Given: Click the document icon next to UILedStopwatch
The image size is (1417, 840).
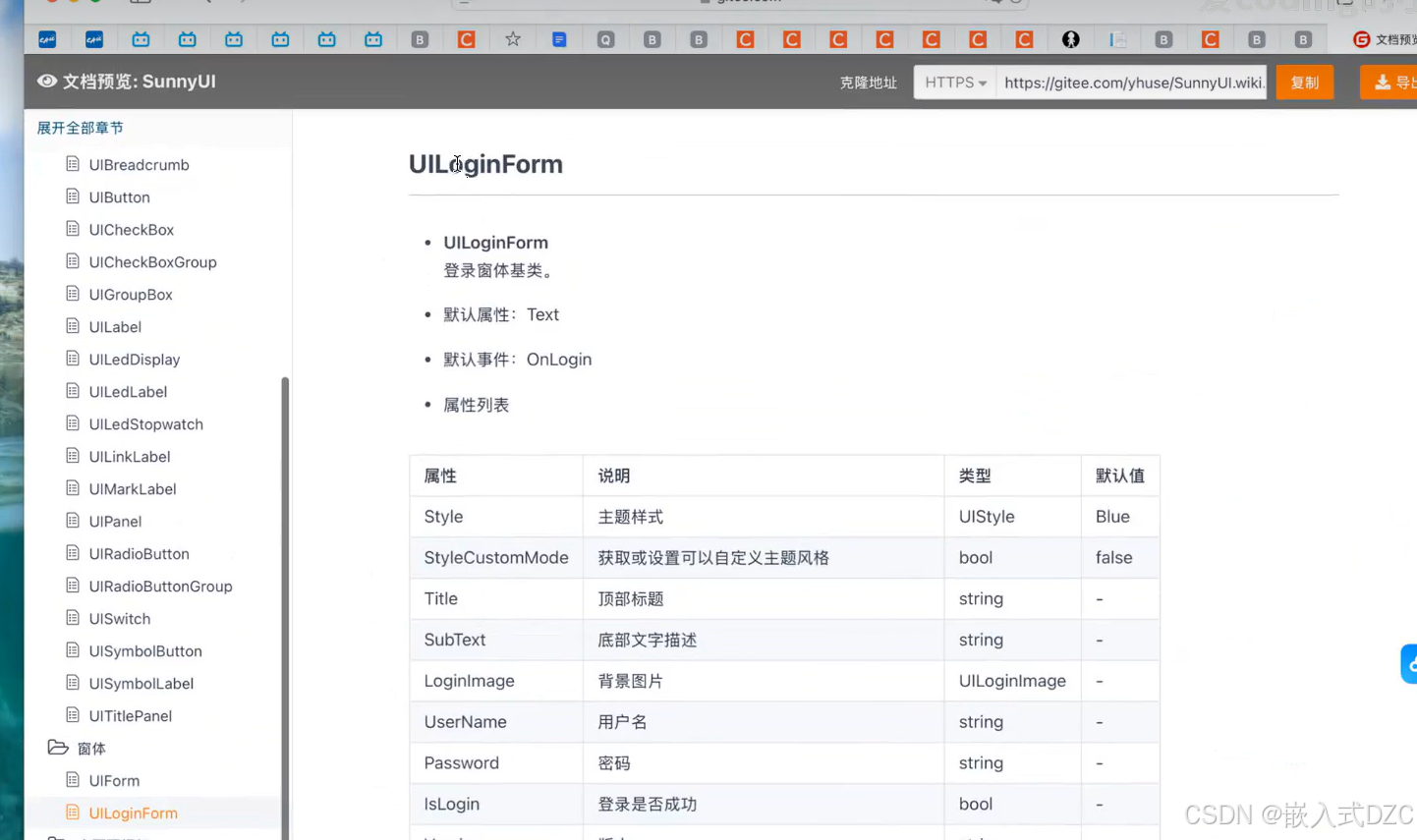Looking at the screenshot, I should [x=73, y=423].
